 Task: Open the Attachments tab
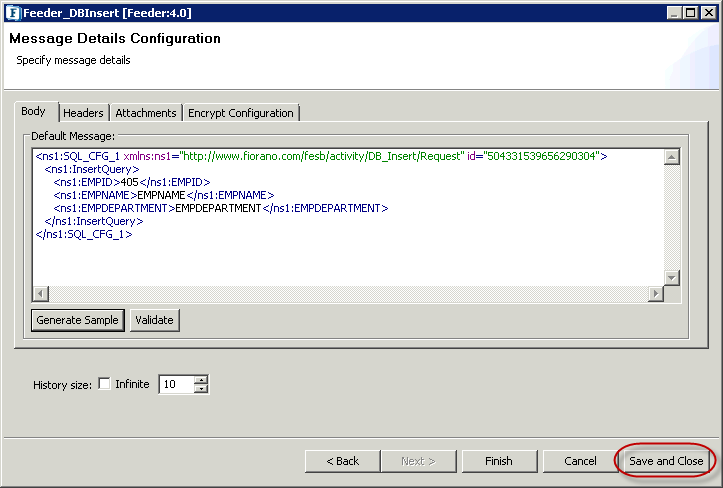tap(146, 113)
